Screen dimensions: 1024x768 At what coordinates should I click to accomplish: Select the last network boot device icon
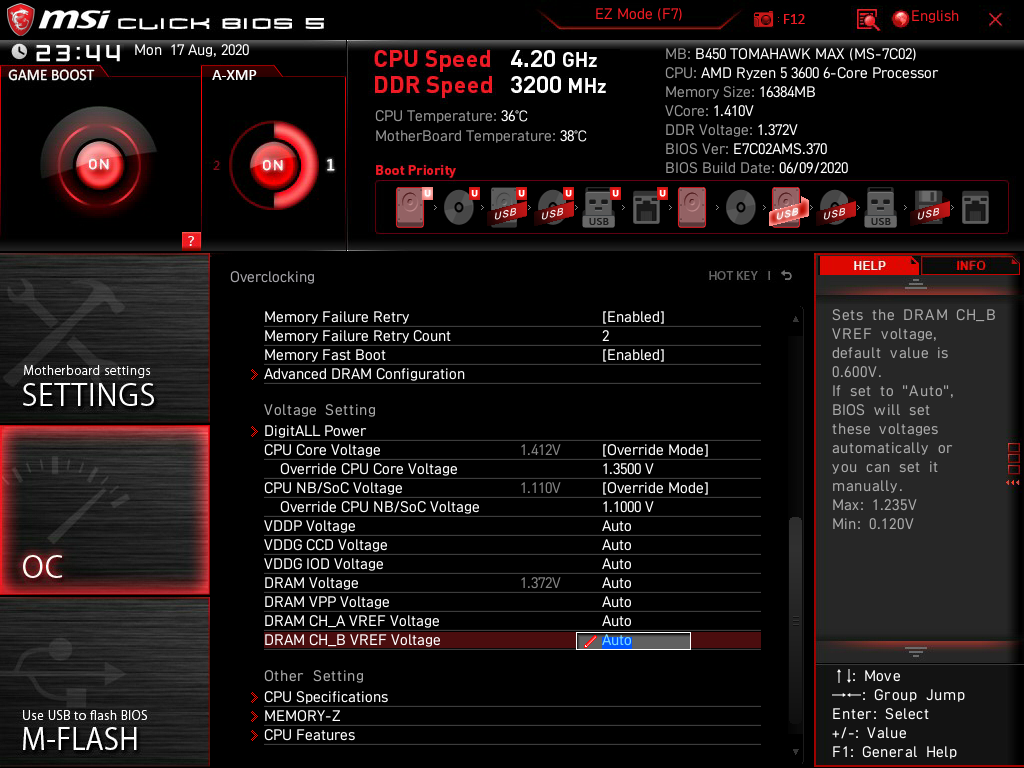975,208
